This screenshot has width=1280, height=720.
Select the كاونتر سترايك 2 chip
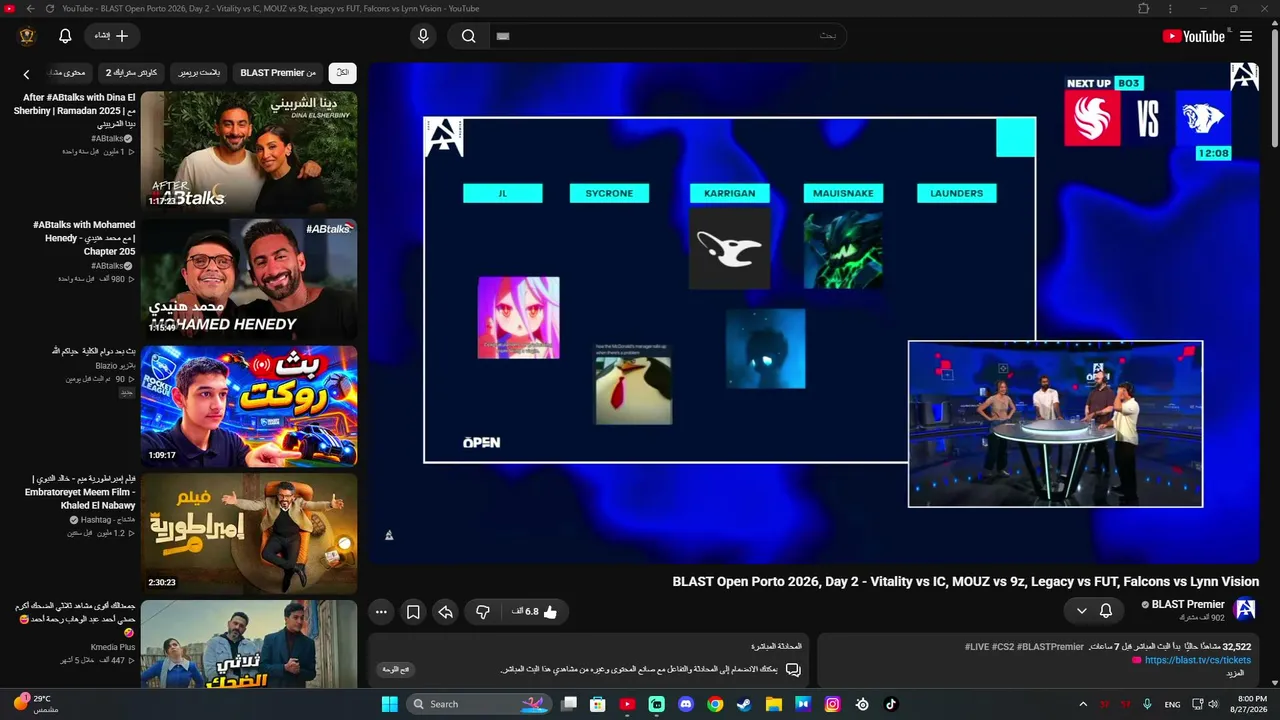(132, 73)
